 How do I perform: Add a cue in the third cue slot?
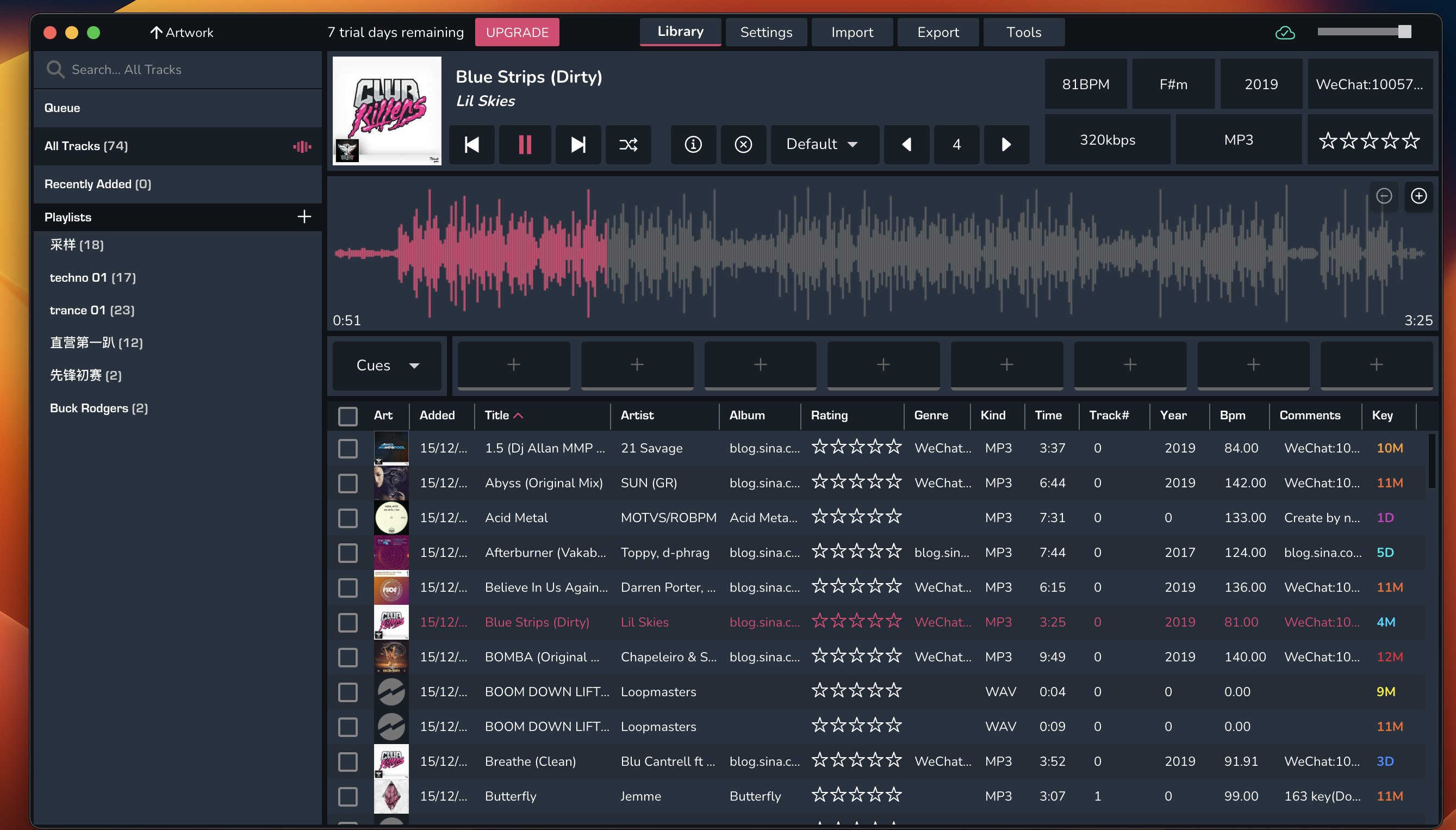click(x=760, y=365)
